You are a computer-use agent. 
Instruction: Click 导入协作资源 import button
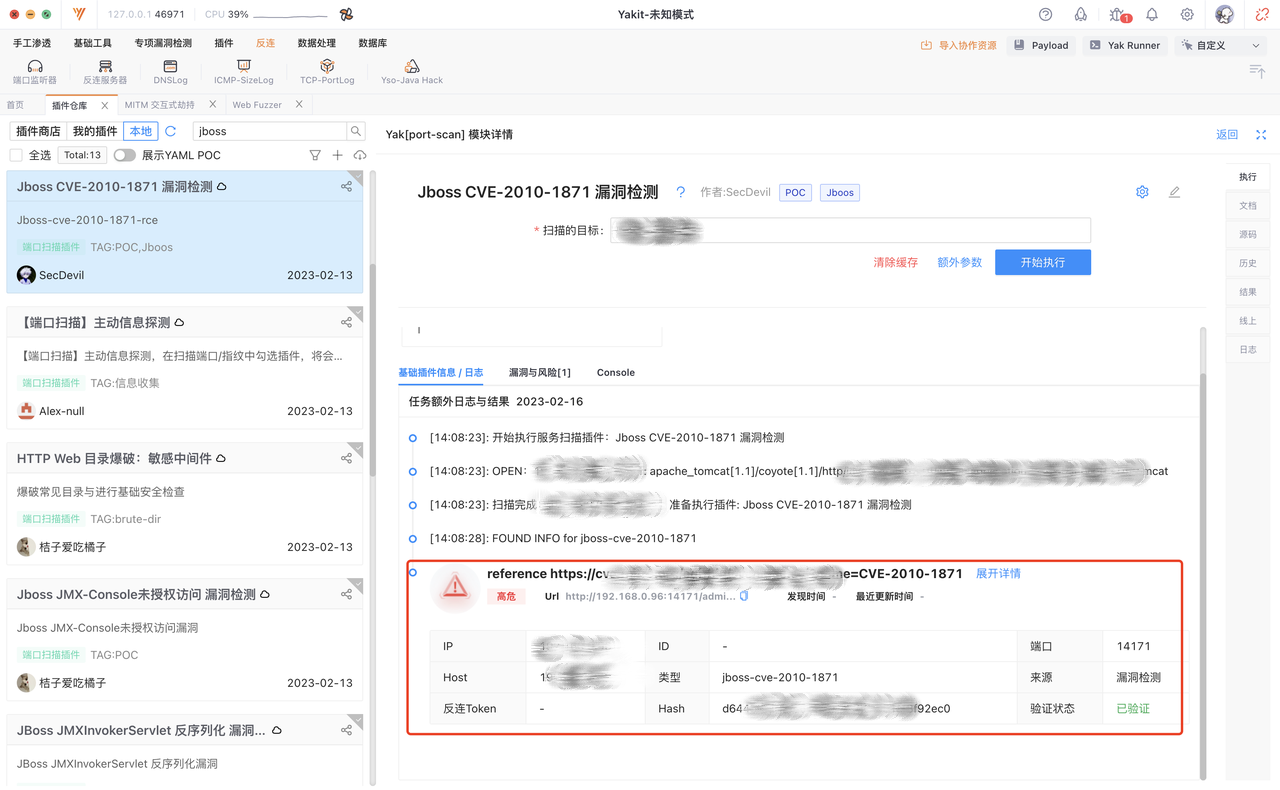(x=959, y=45)
